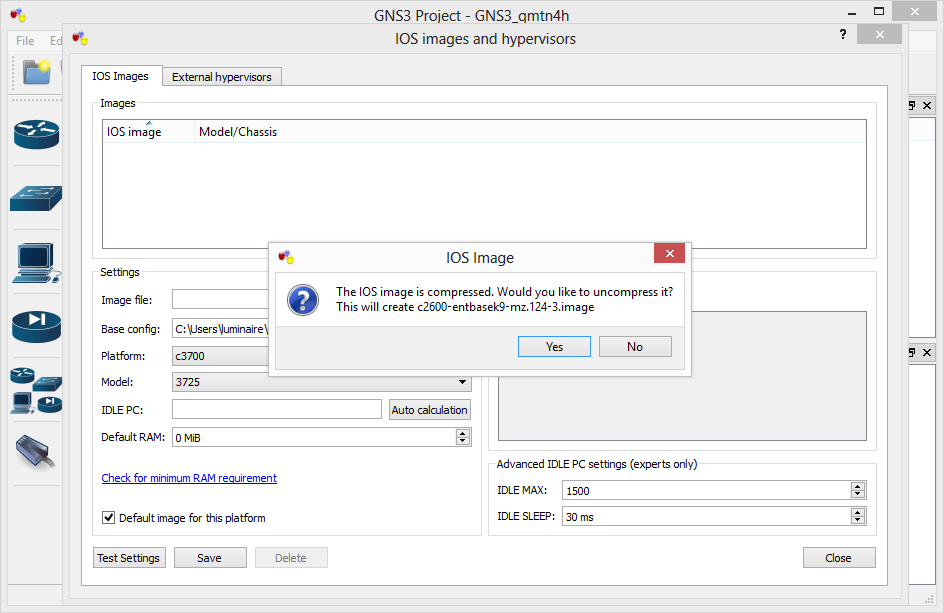944x613 pixels.
Task: Open the File menu in GNS3
Action: [x=25, y=40]
